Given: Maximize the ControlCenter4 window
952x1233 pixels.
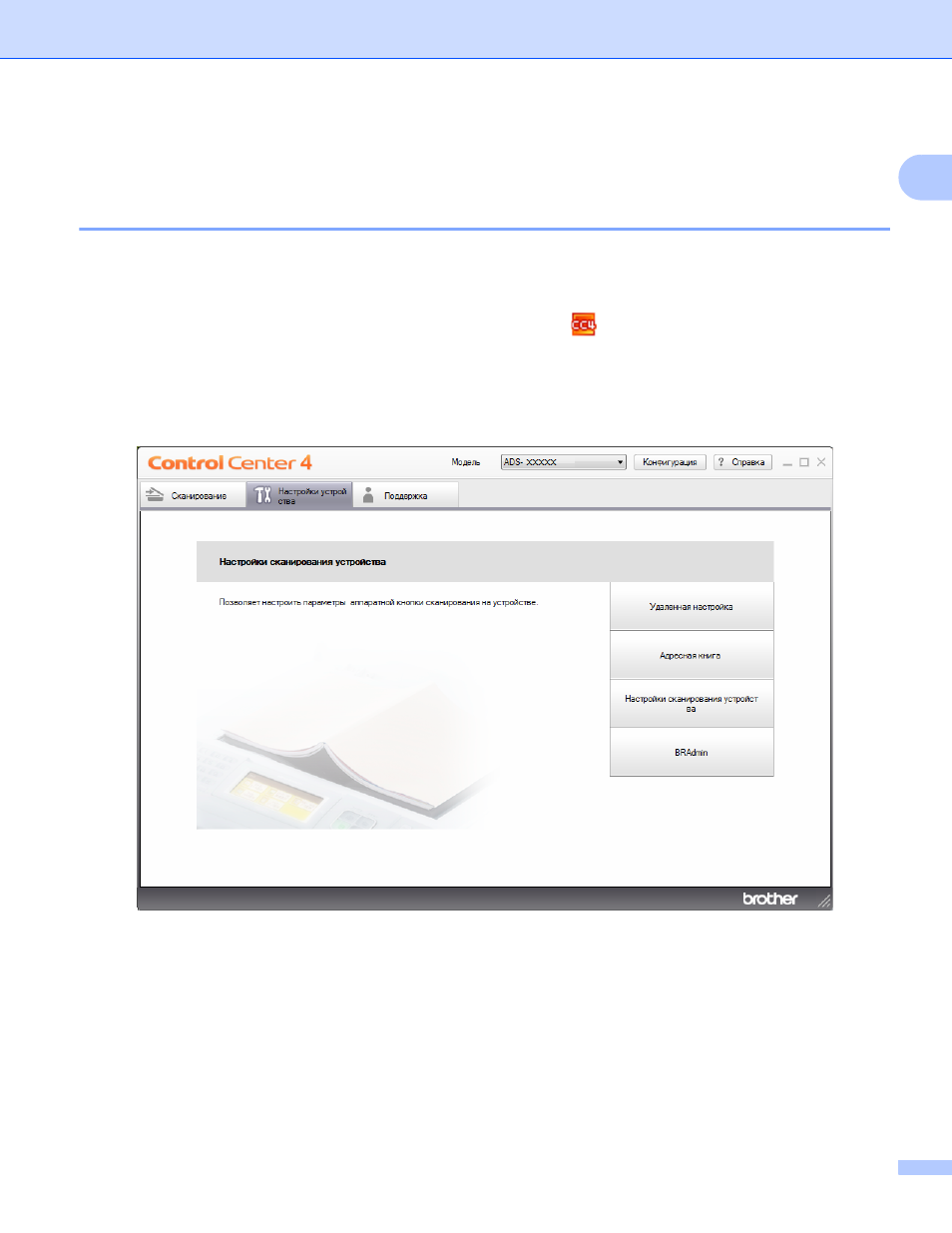Looking at the screenshot, I should (x=804, y=462).
